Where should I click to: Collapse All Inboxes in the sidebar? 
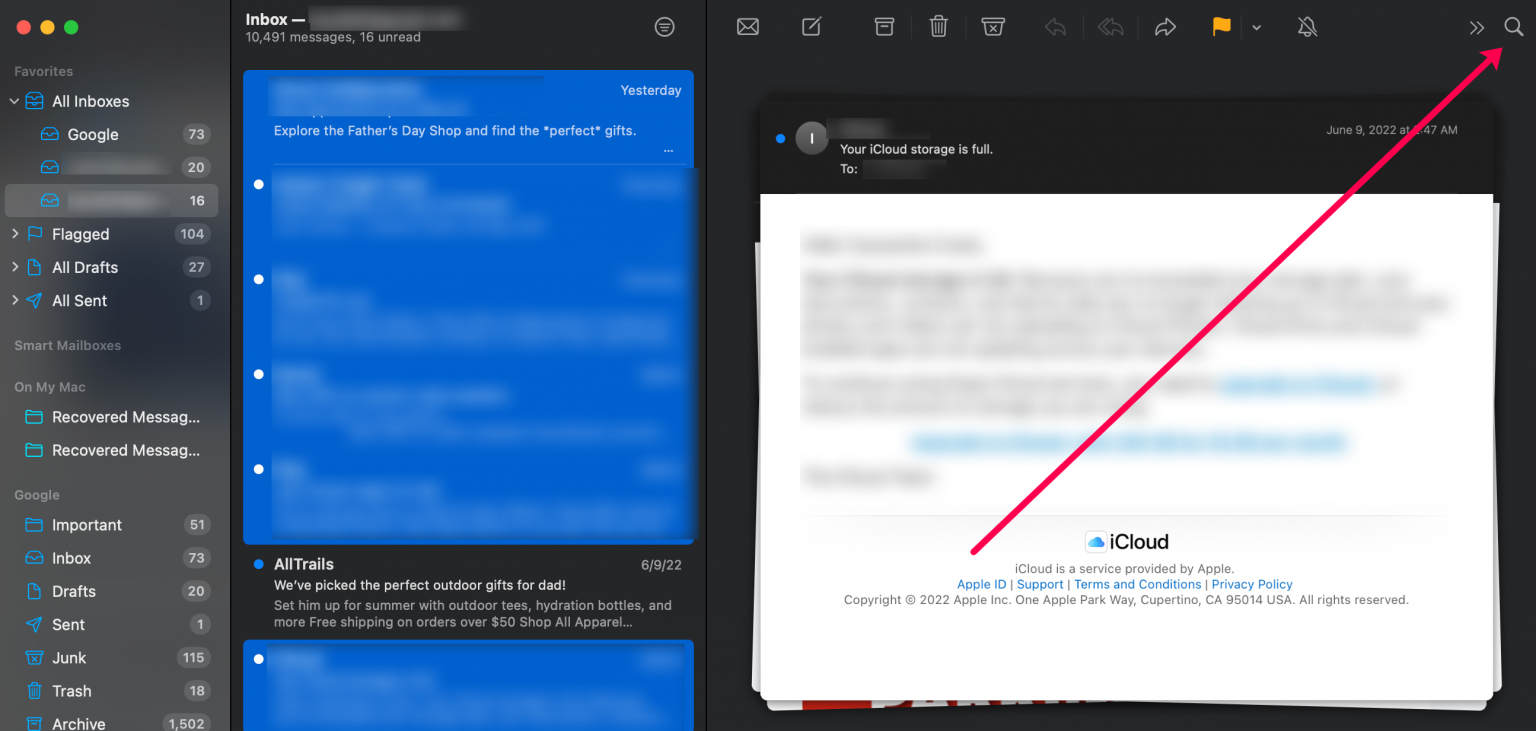point(14,101)
